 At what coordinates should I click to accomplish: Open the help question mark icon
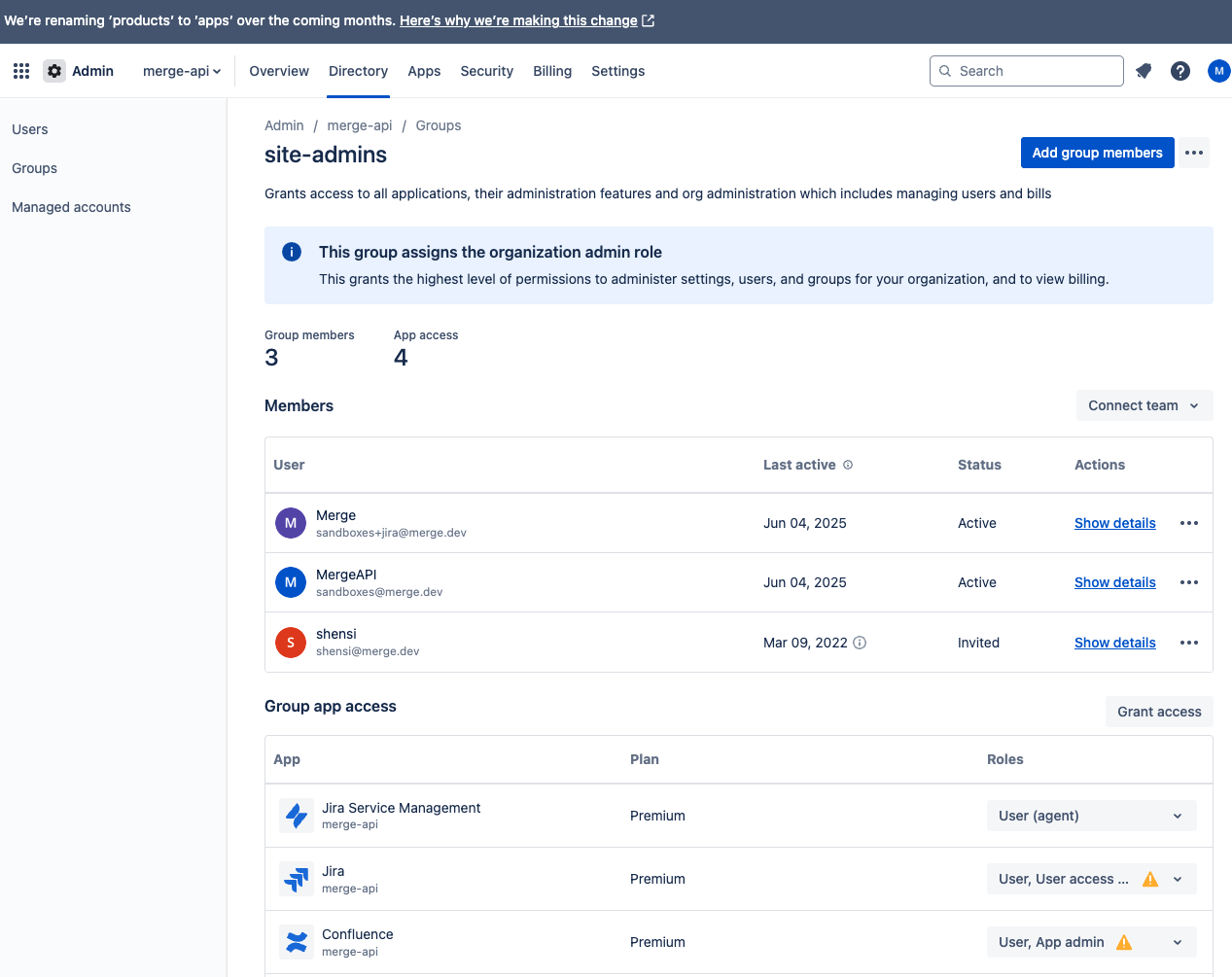pos(1179,70)
